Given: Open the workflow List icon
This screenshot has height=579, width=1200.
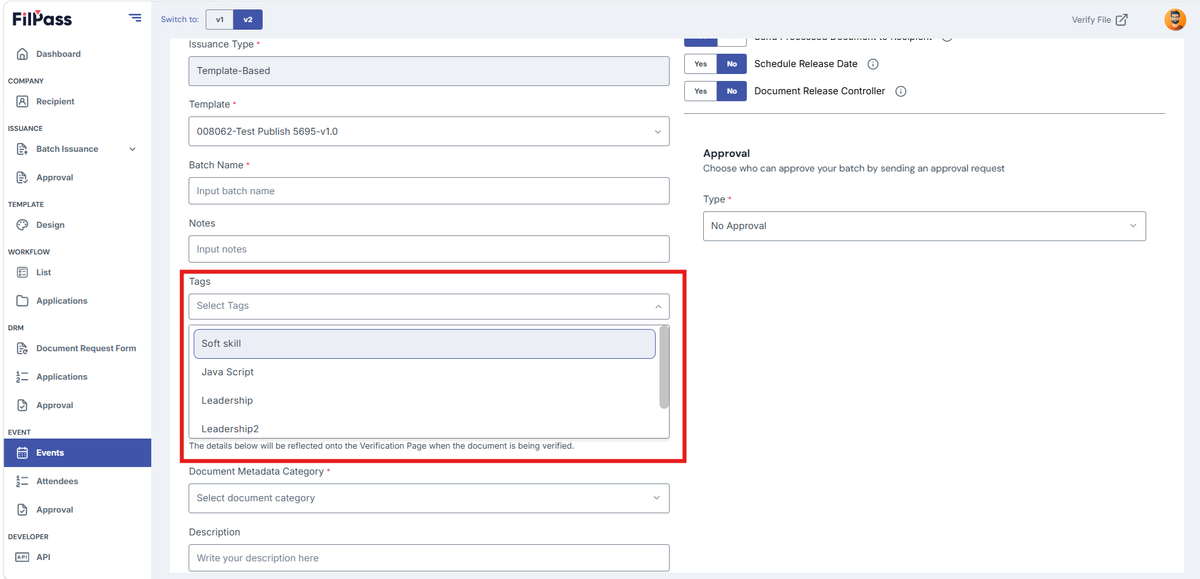Looking at the screenshot, I should click(x=23, y=272).
